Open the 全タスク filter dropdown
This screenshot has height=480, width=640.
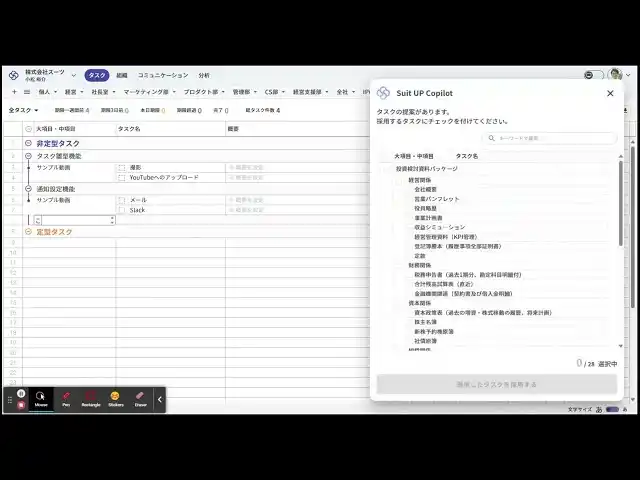coord(23,110)
